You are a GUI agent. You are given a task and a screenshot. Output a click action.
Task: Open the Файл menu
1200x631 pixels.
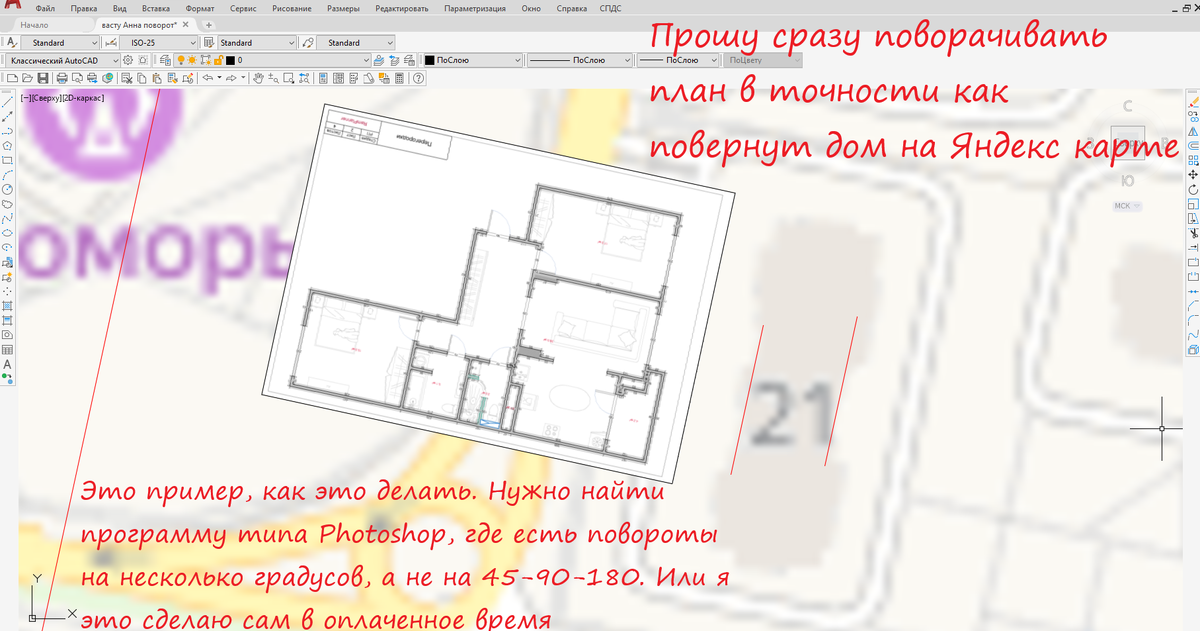(45, 8)
